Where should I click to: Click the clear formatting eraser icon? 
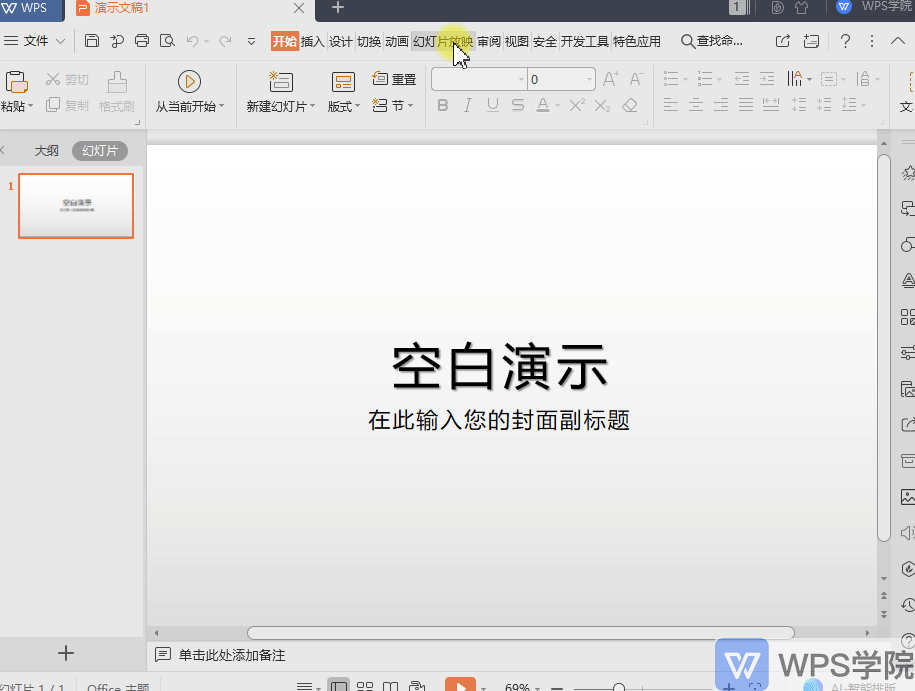coord(630,105)
